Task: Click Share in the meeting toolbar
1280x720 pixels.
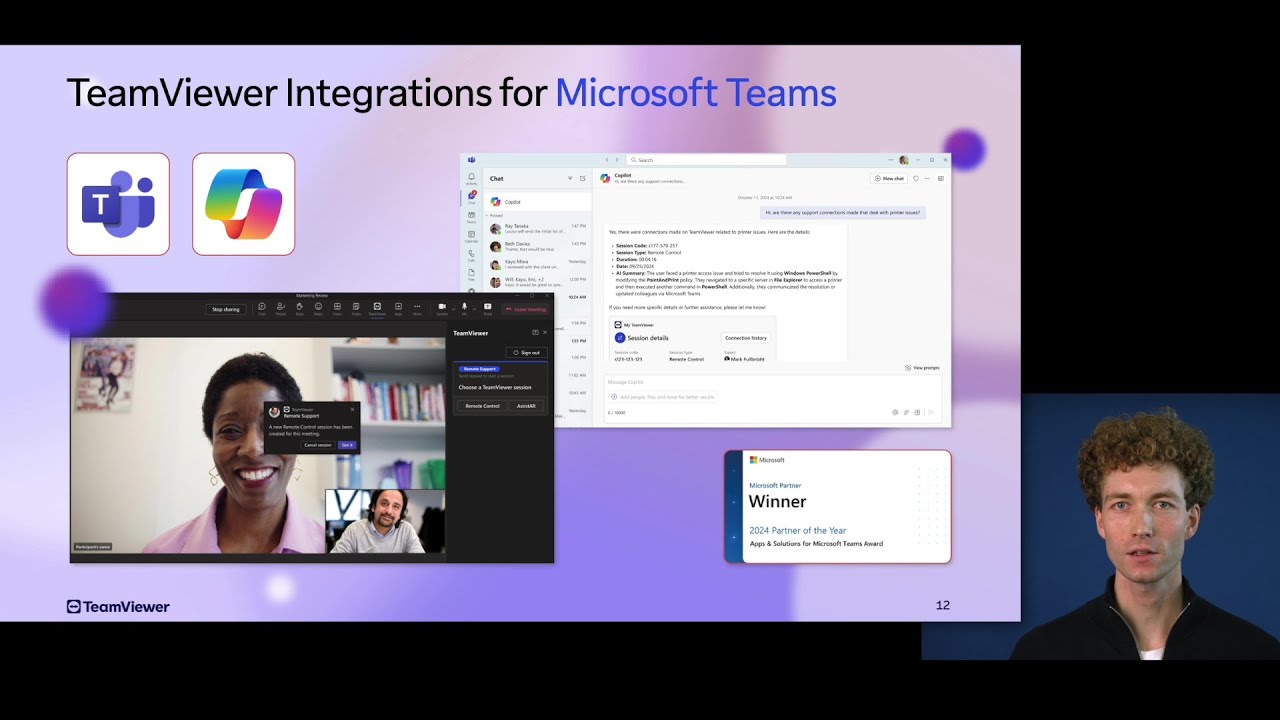Action: 488,308
